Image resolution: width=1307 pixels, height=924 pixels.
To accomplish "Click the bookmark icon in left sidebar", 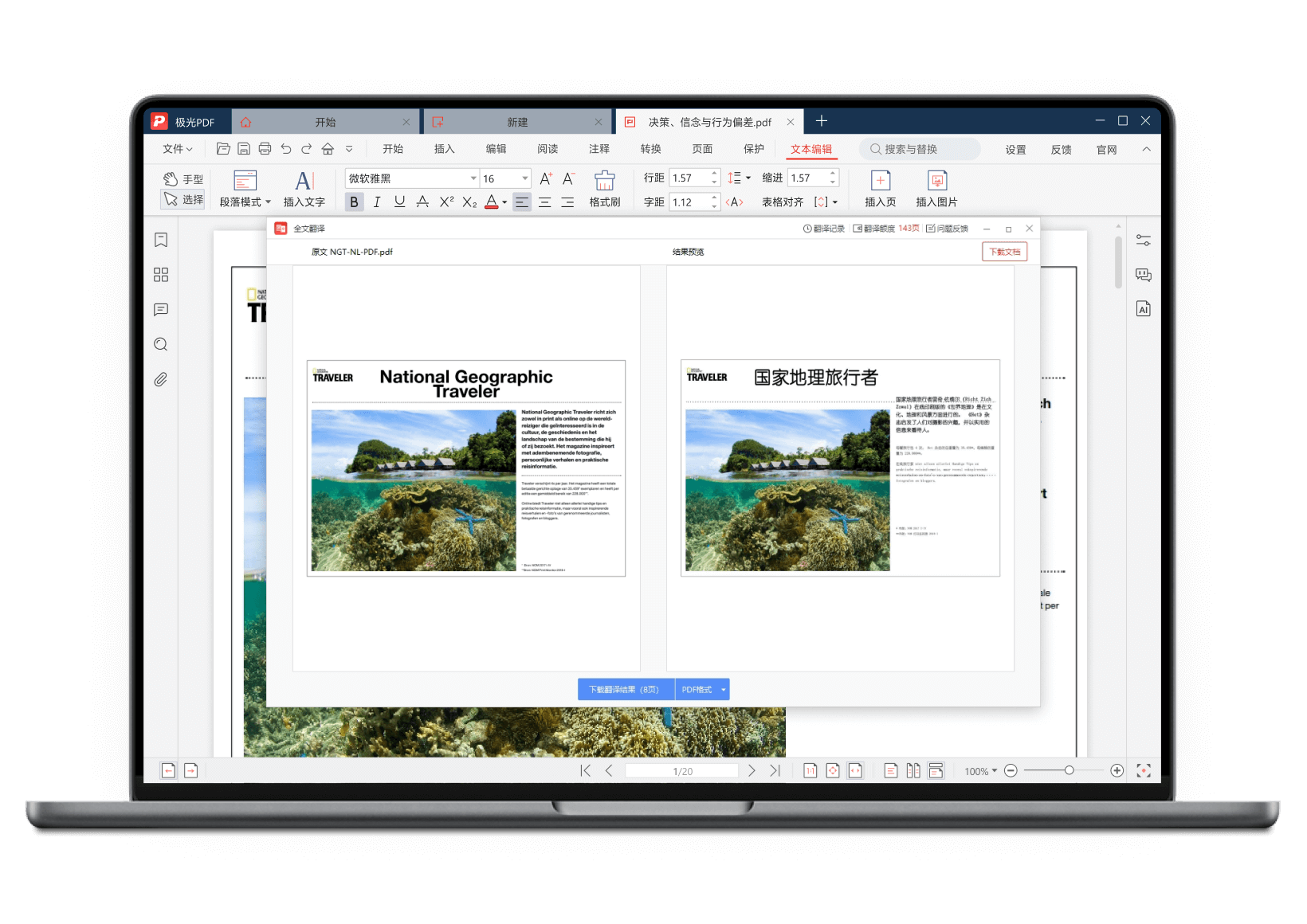I will point(161,240).
